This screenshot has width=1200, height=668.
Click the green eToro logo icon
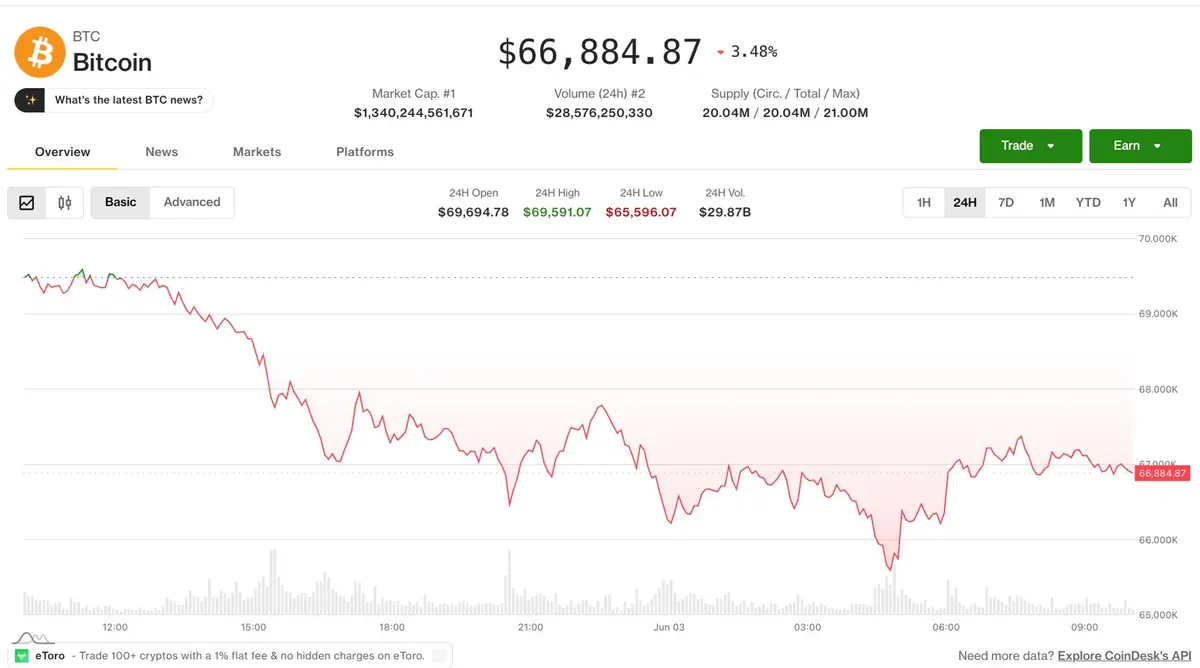point(22,656)
